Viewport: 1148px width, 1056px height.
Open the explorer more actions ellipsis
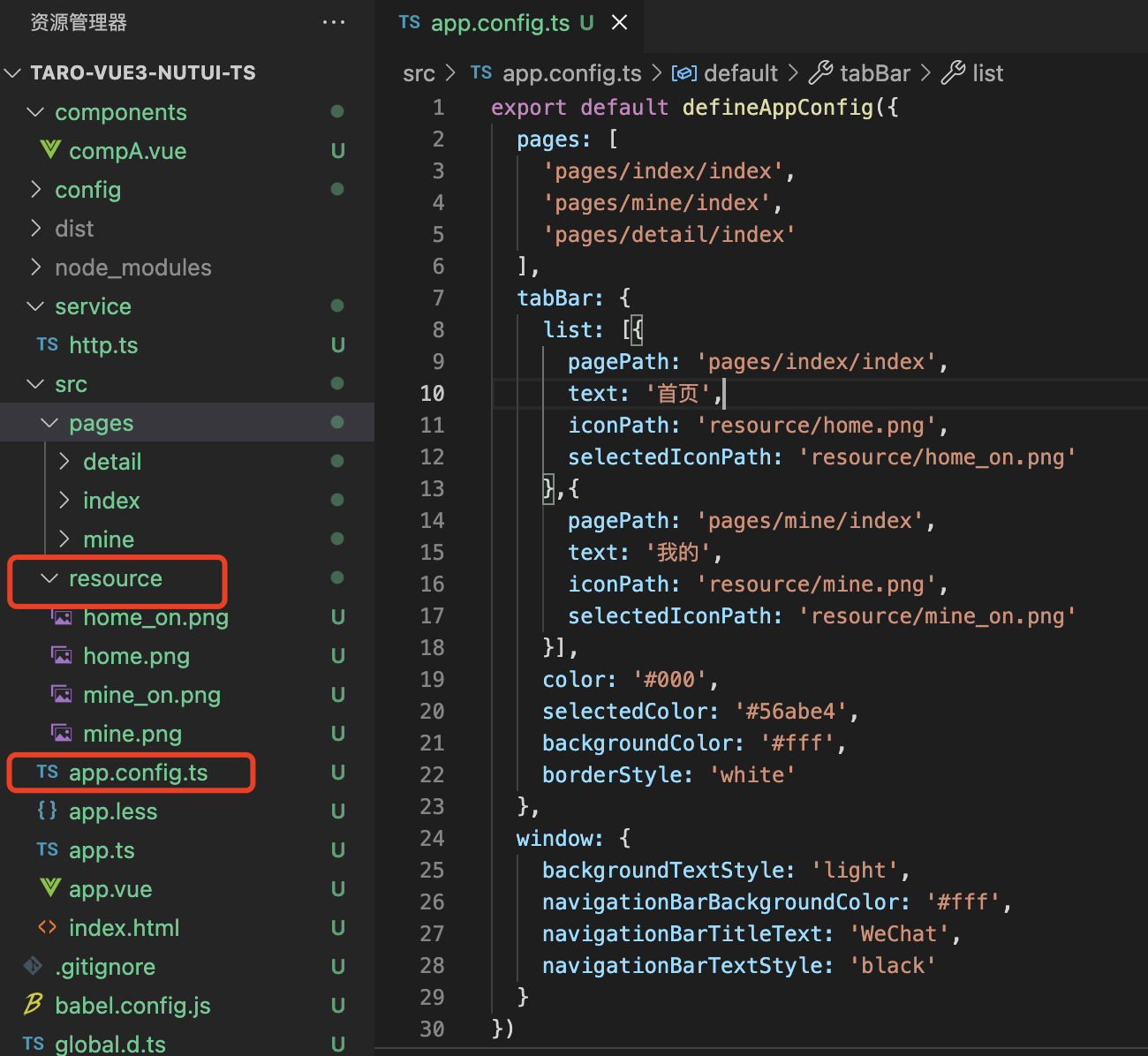pyautogui.click(x=334, y=22)
